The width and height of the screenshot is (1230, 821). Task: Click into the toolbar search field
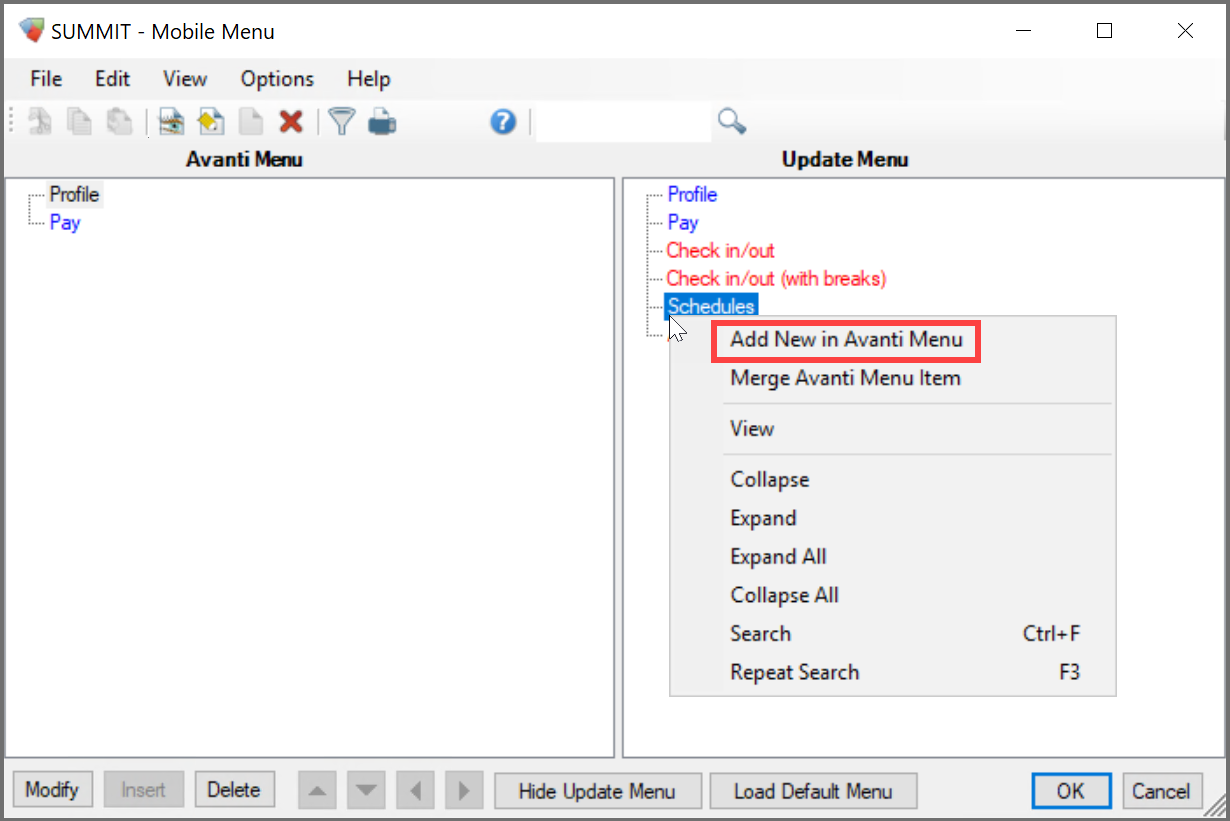622,122
